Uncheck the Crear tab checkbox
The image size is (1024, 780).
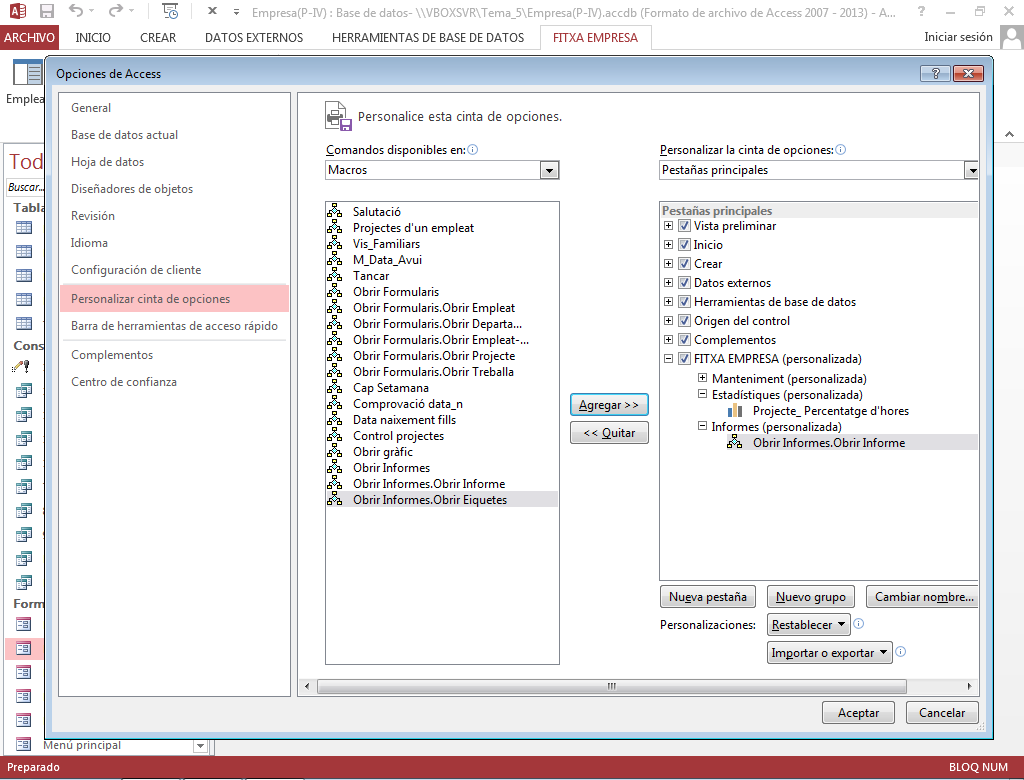(x=684, y=264)
